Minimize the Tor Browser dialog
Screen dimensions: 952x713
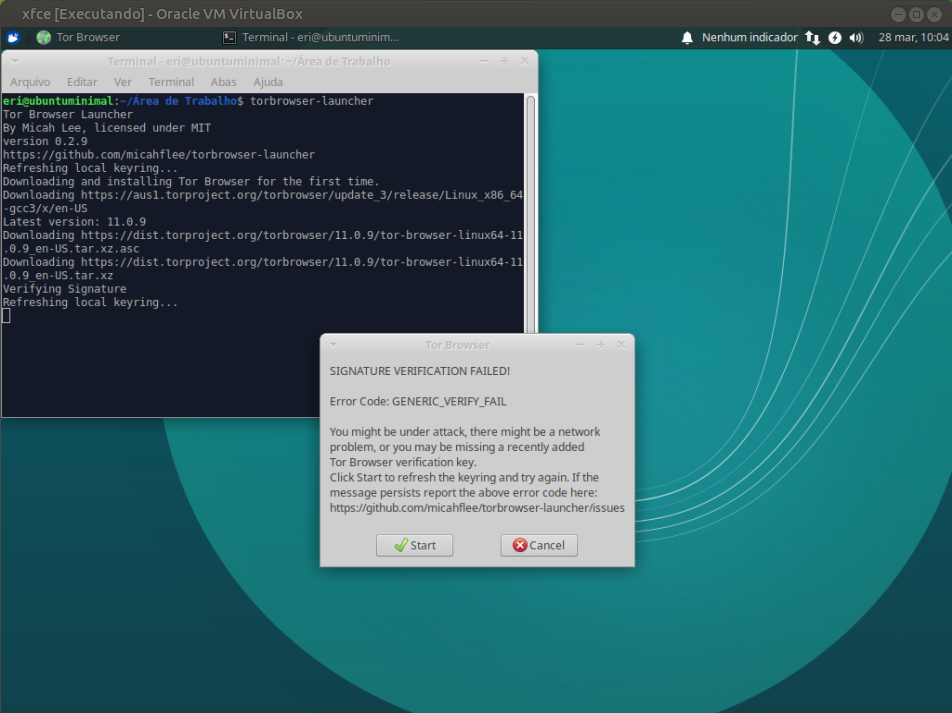point(580,345)
